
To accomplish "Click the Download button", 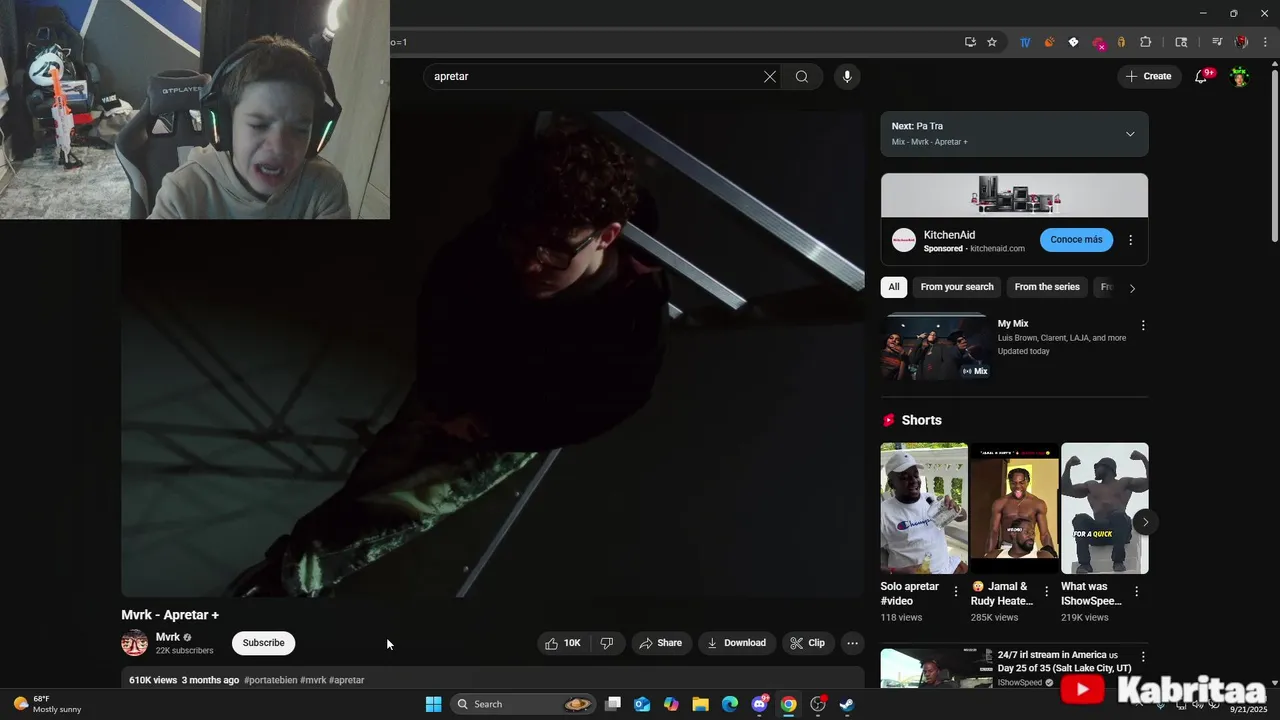I will tap(737, 643).
